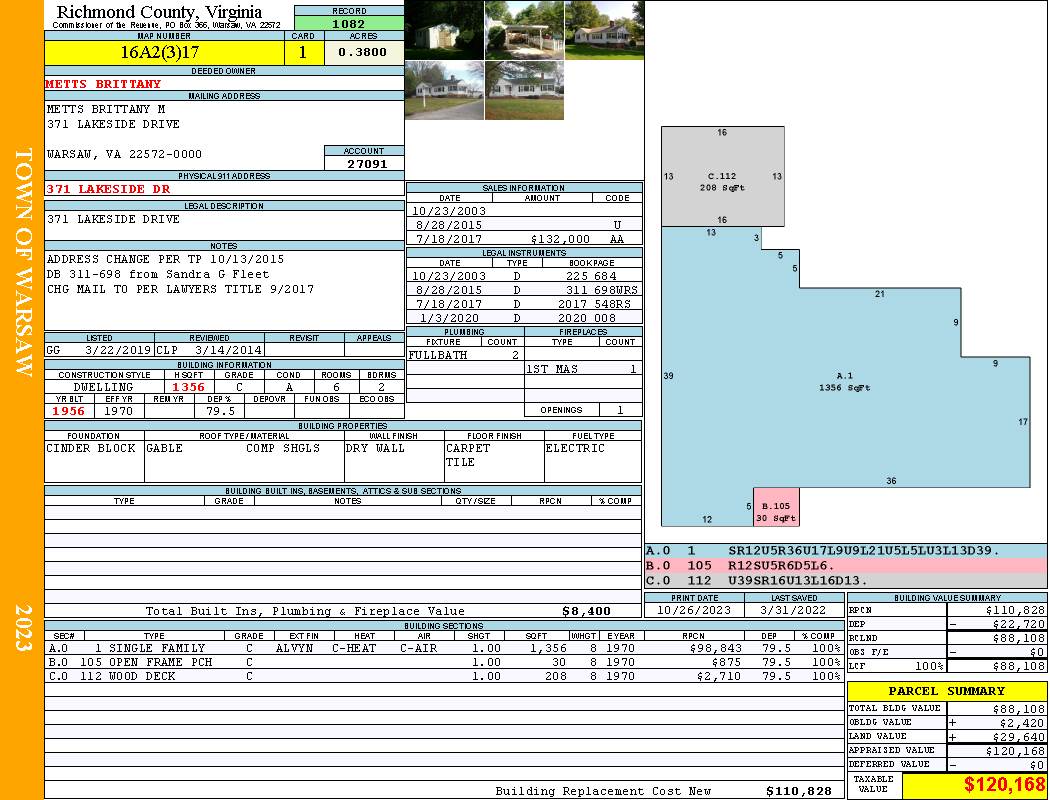Screen dimensions: 1050x800
Task: Select the gray wood deck C.112 area
Action: tap(722, 177)
